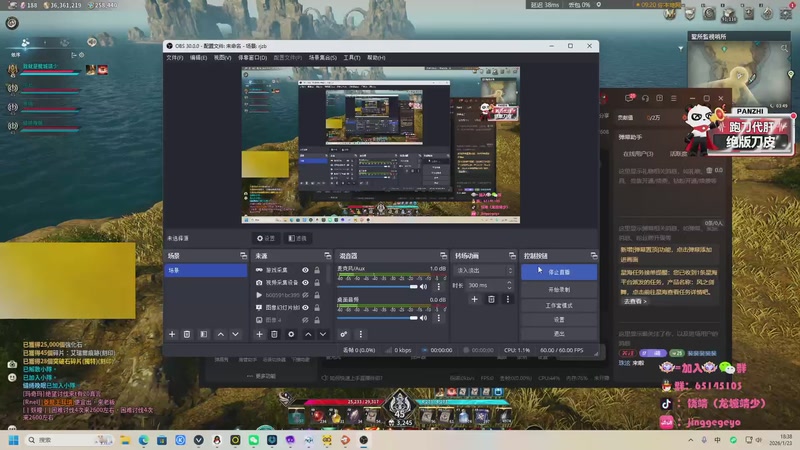Remove selected source with trash icon

tap(274, 334)
